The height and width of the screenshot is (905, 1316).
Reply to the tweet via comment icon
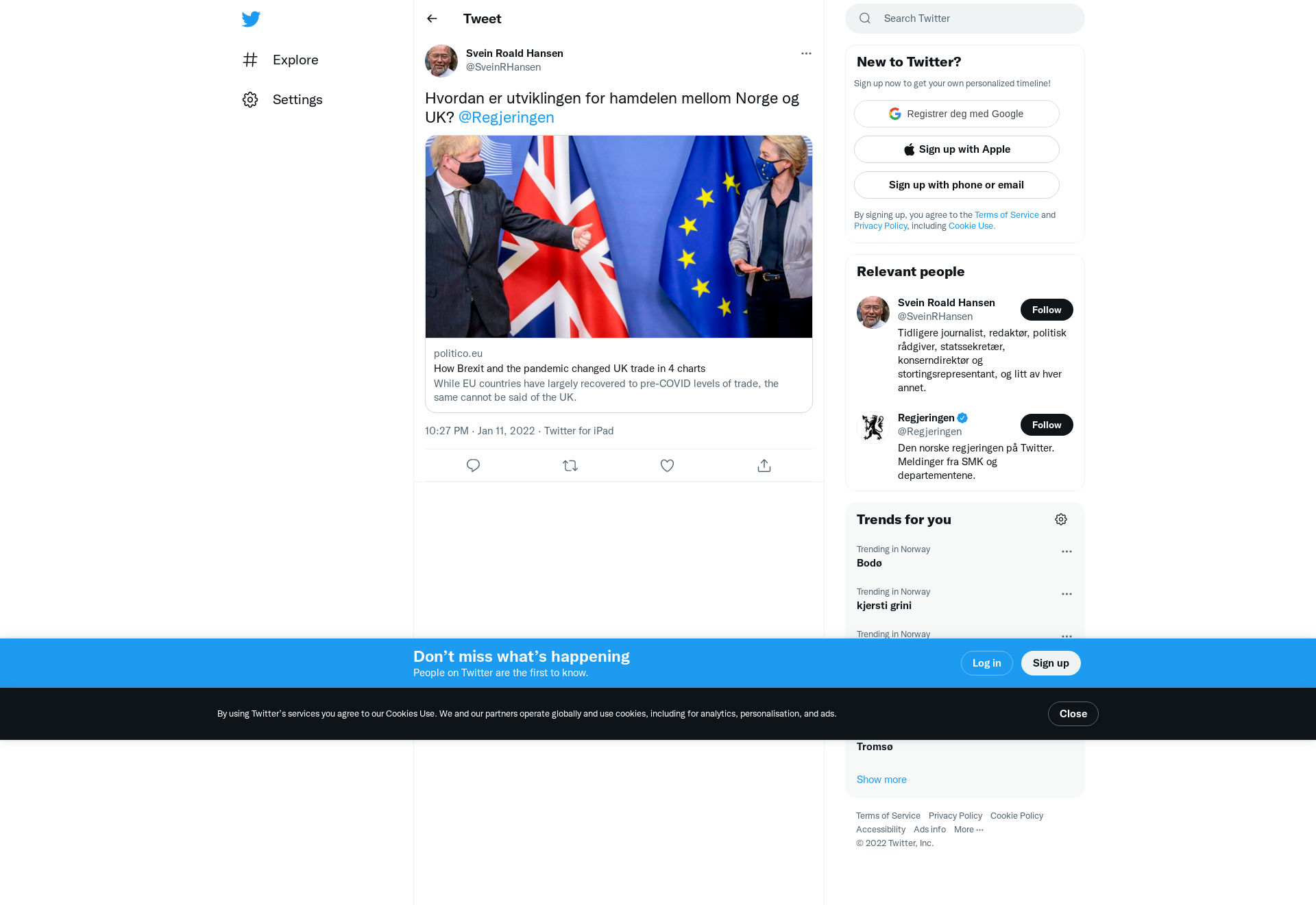pyautogui.click(x=473, y=466)
